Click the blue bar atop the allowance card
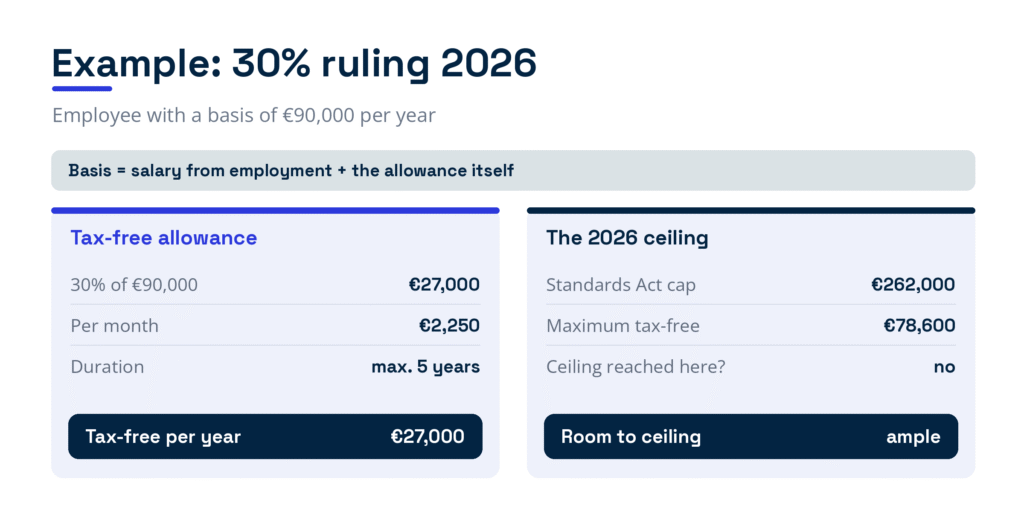1024x512 pixels. (x=275, y=210)
